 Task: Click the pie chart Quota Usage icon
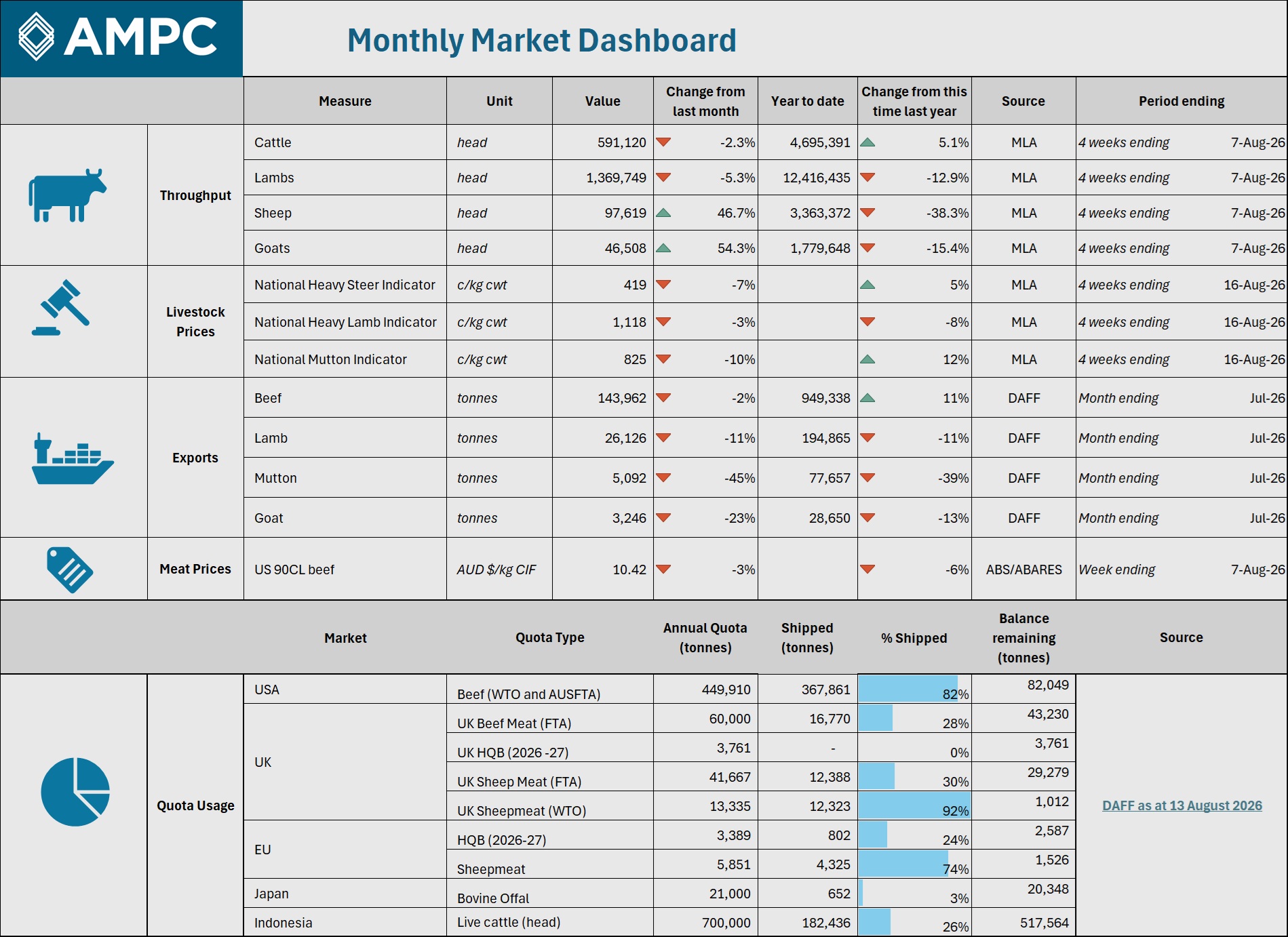75,791
